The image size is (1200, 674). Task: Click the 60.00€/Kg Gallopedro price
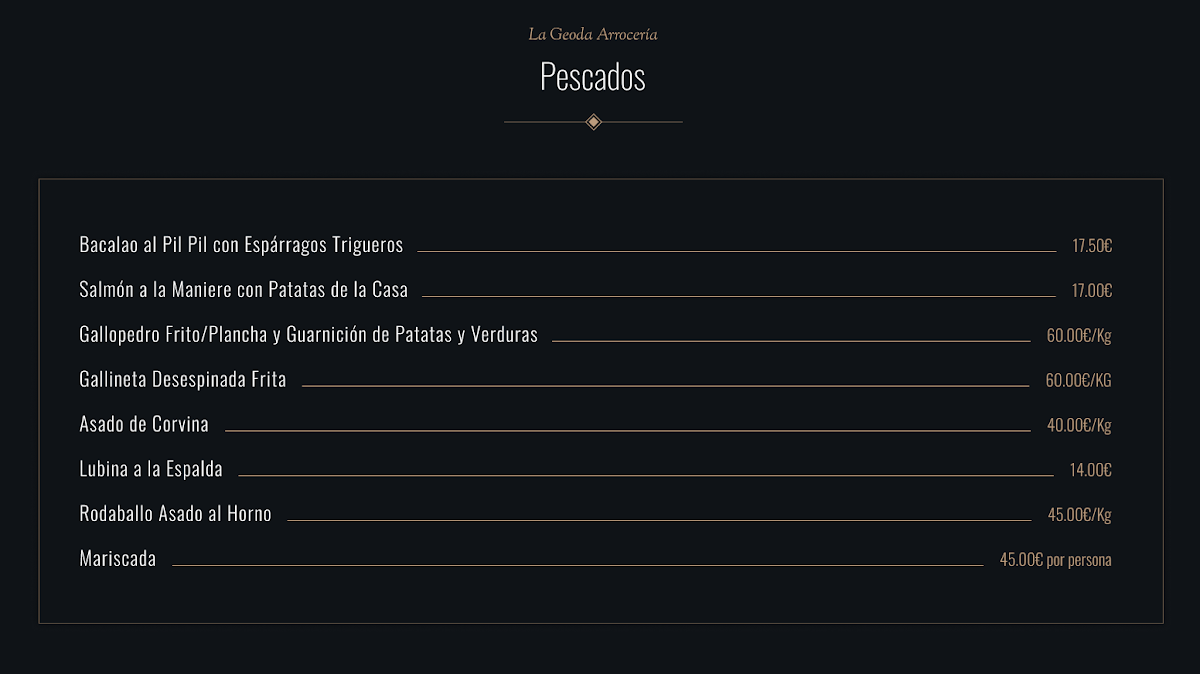click(x=1079, y=336)
